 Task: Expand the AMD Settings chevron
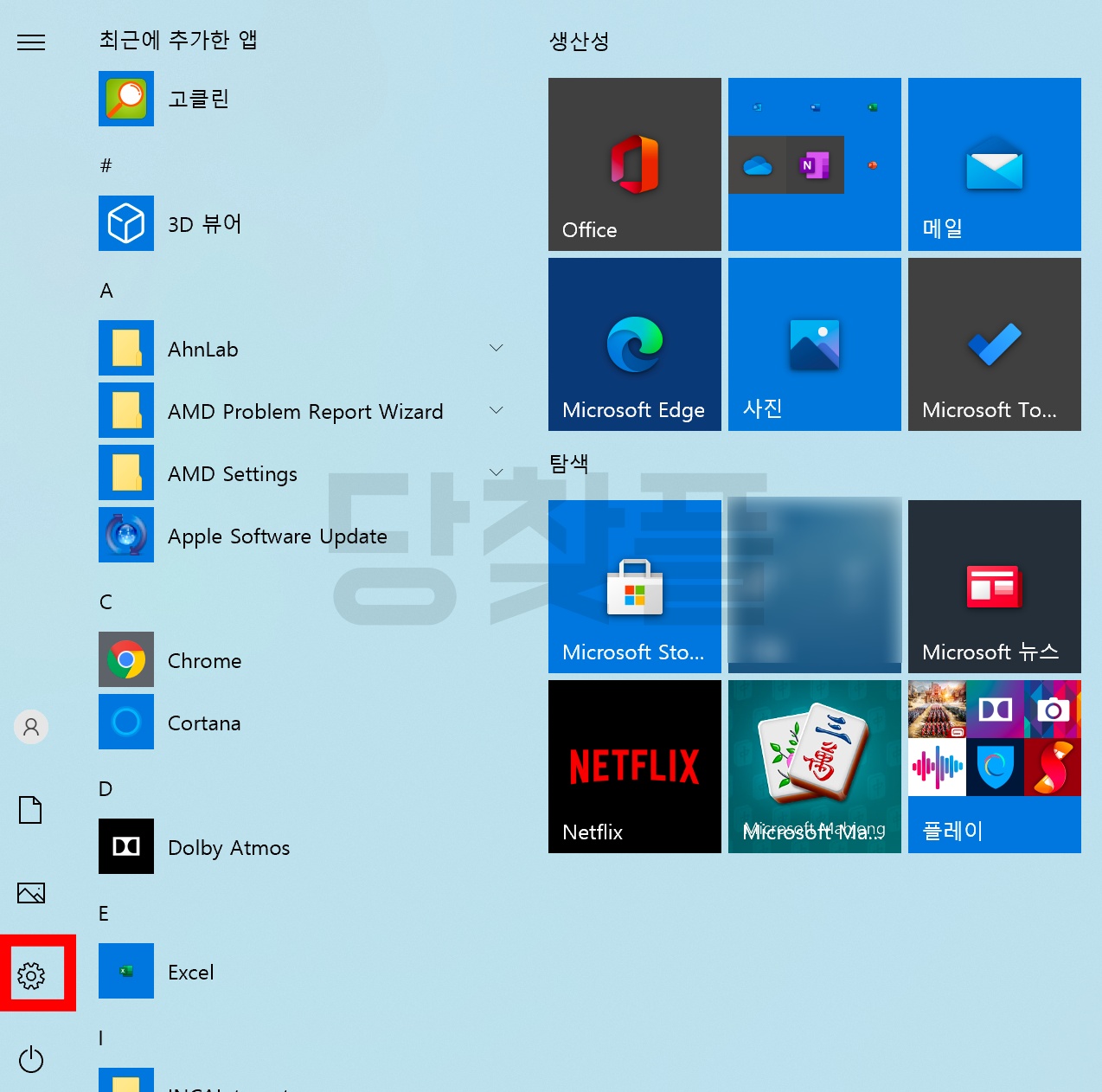[x=497, y=472]
